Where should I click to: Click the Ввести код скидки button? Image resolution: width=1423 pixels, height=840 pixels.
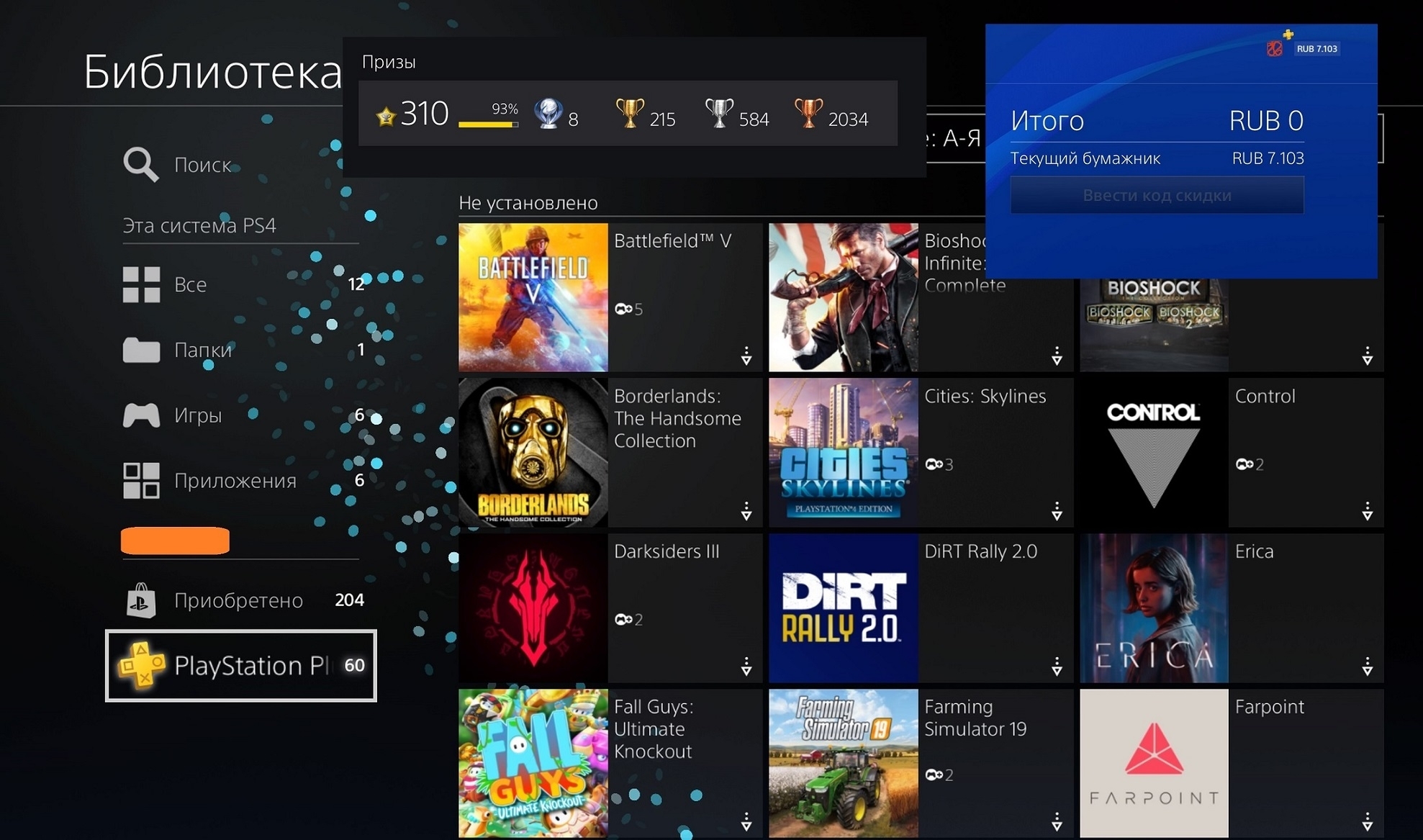coord(1157,195)
